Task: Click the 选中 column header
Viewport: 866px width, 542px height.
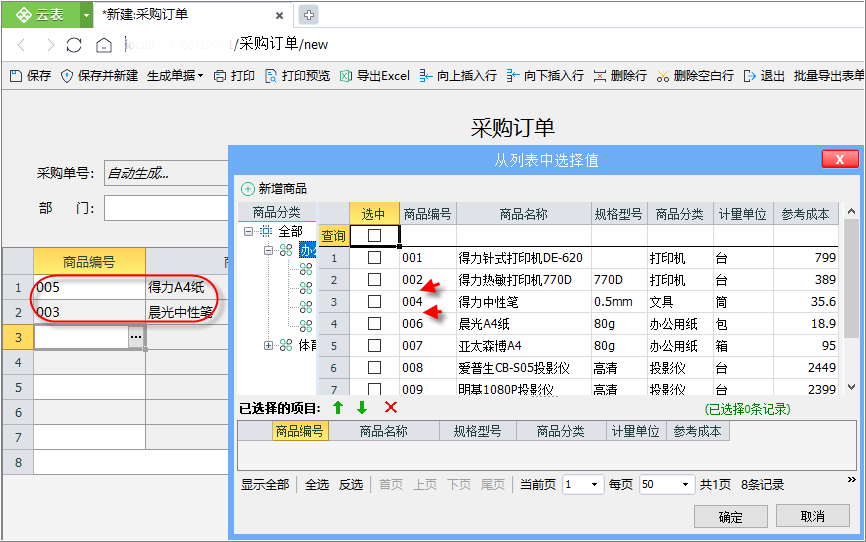Action: tap(374, 214)
